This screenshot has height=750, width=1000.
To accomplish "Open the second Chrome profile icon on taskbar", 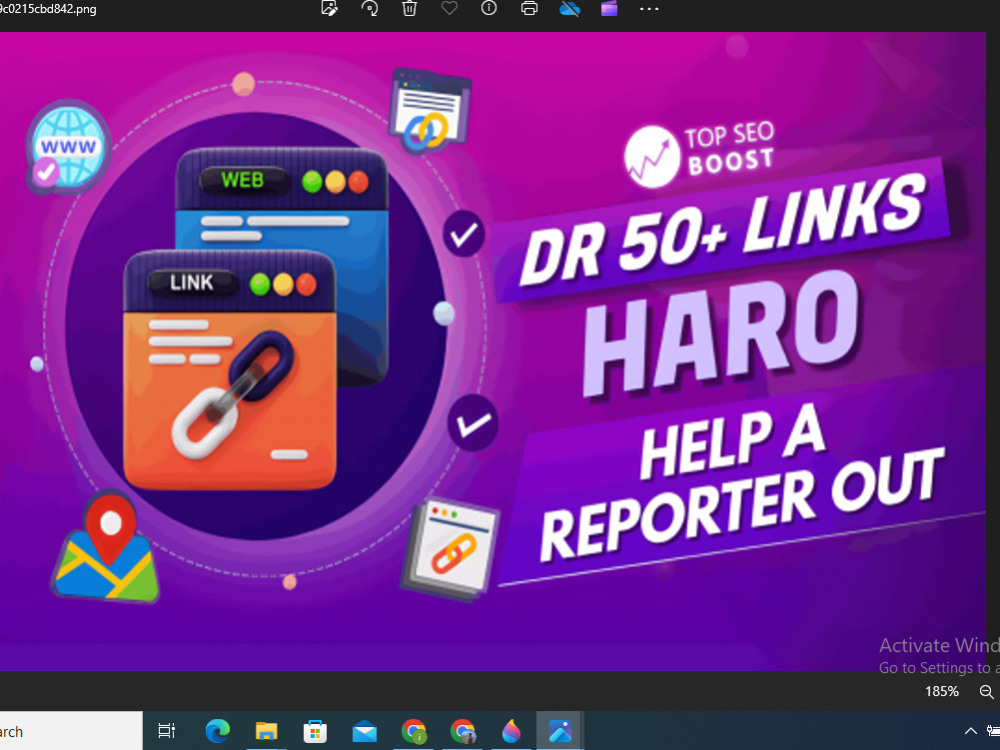I will 462,731.
